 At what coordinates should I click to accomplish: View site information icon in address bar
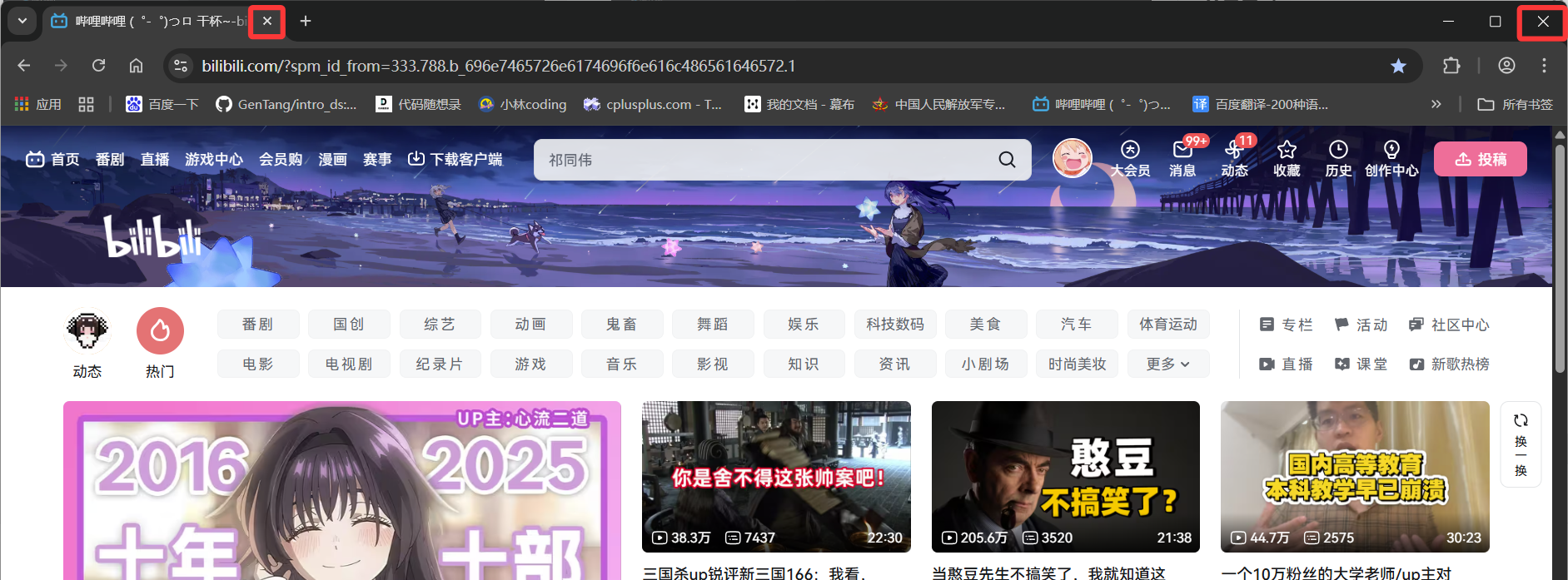click(181, 66)
